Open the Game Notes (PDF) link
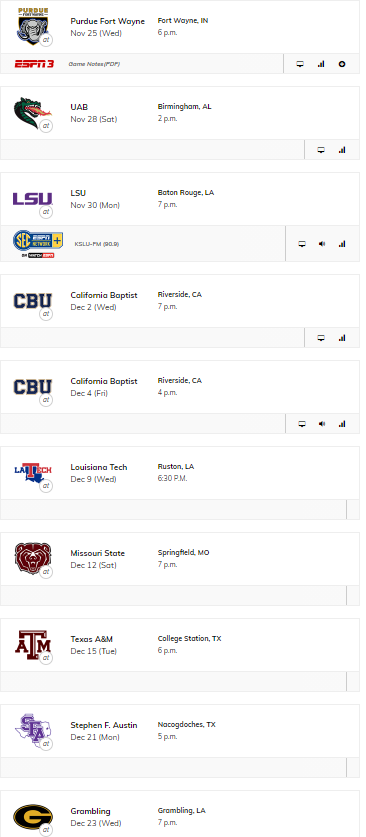Viewport: 366px width, 837px height. point(94,64)
